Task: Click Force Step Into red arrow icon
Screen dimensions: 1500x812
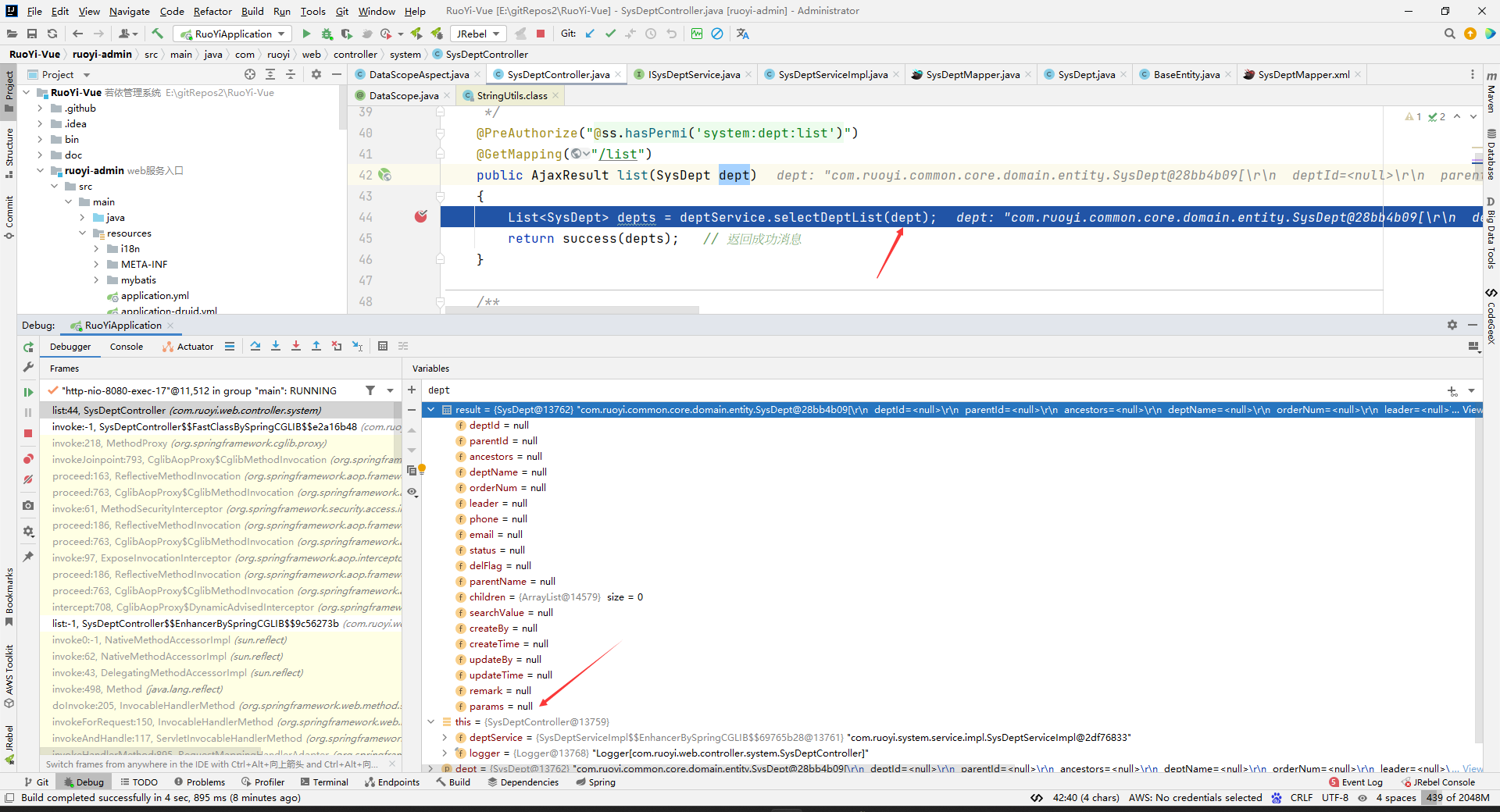Action: tap(296, 346)
